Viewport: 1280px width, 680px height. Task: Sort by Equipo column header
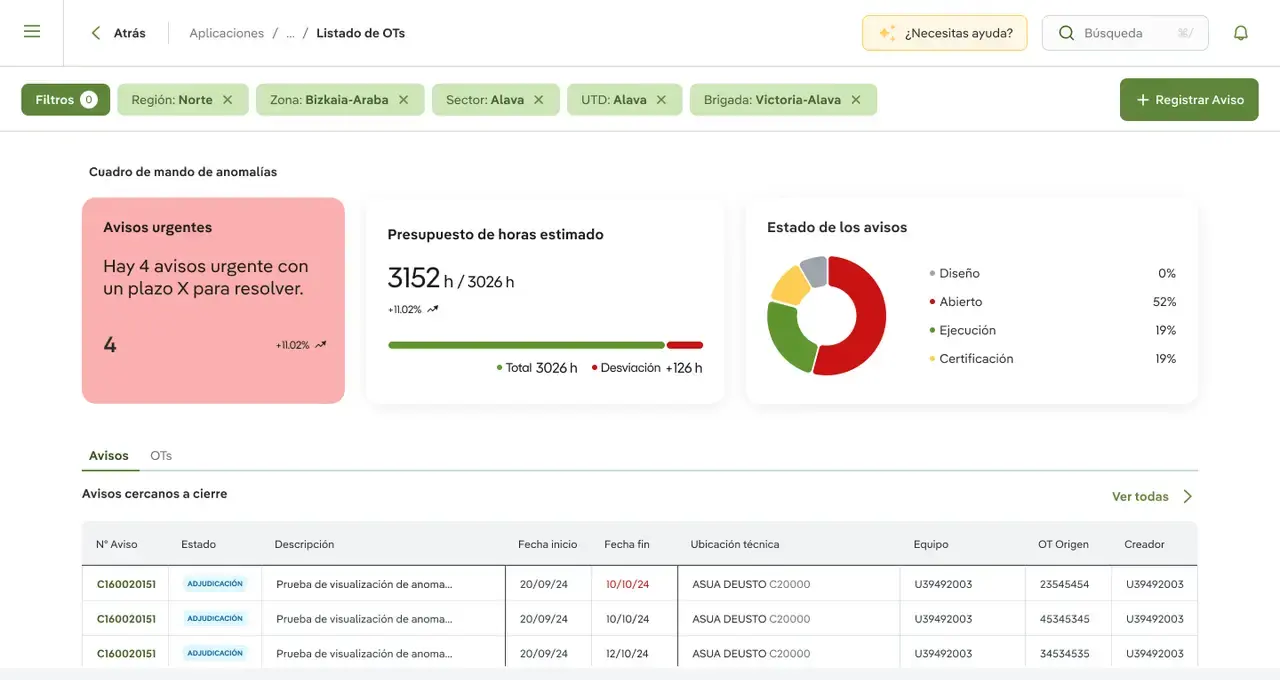click(931, 545)
